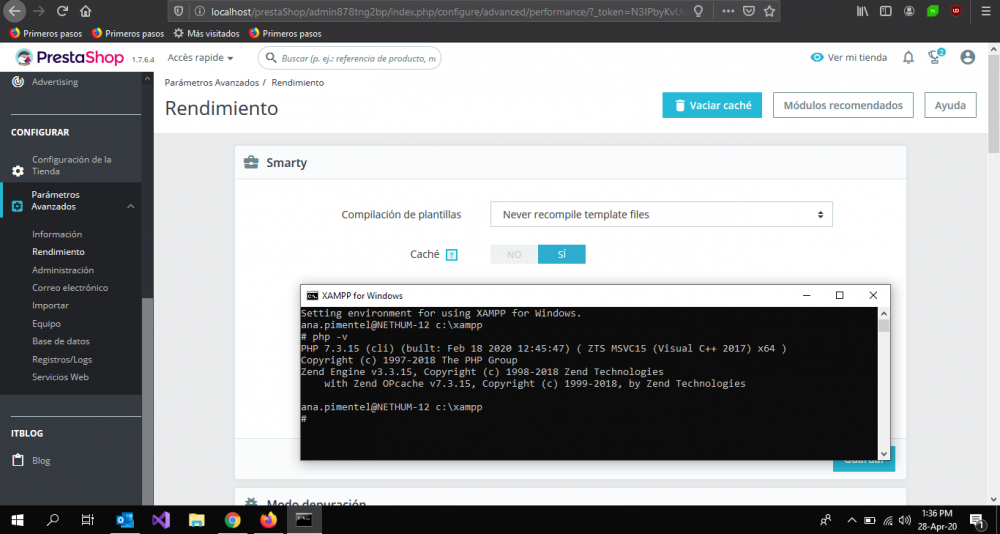Click the volume icon in system tray

904,520
